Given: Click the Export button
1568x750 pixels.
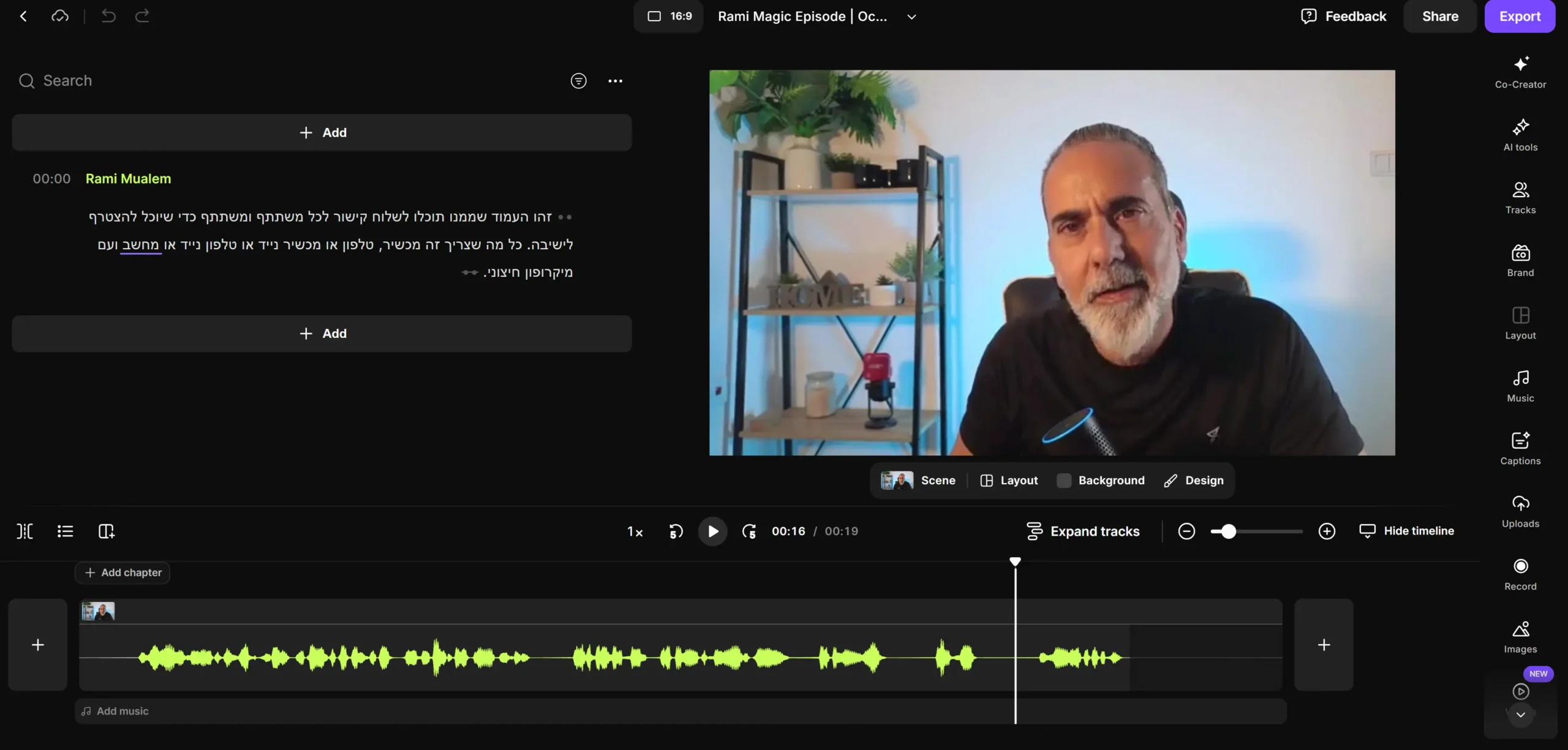Looking at the screenshot, I should (x=1520, y=17).
